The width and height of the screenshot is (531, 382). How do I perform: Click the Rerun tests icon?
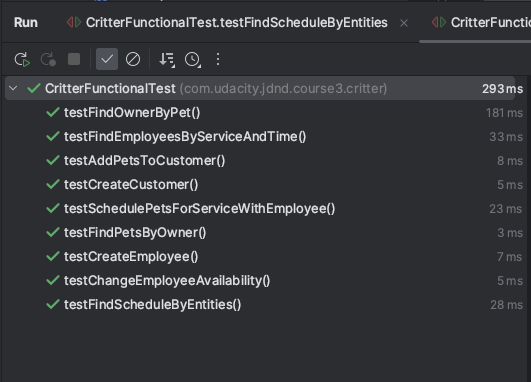[22, 59]
